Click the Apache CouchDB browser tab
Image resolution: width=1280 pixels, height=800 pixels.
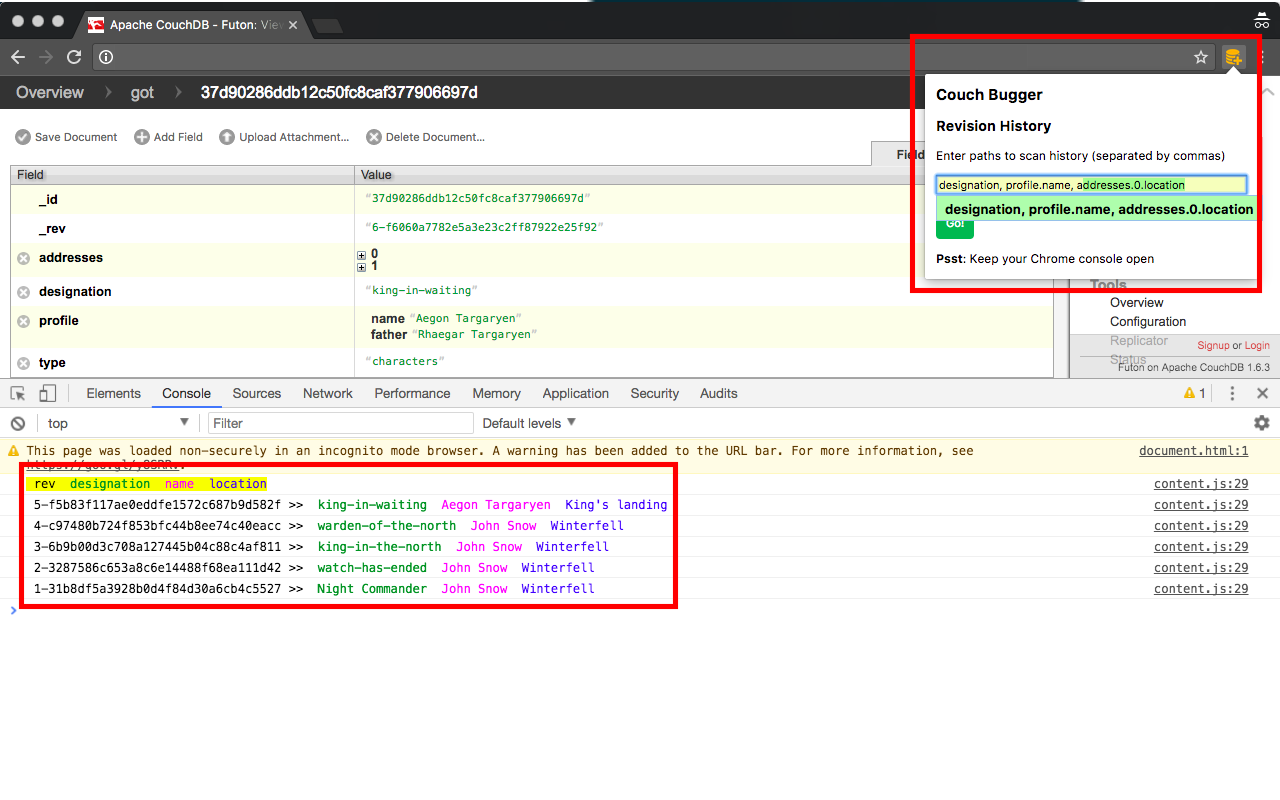click(193, 24)
